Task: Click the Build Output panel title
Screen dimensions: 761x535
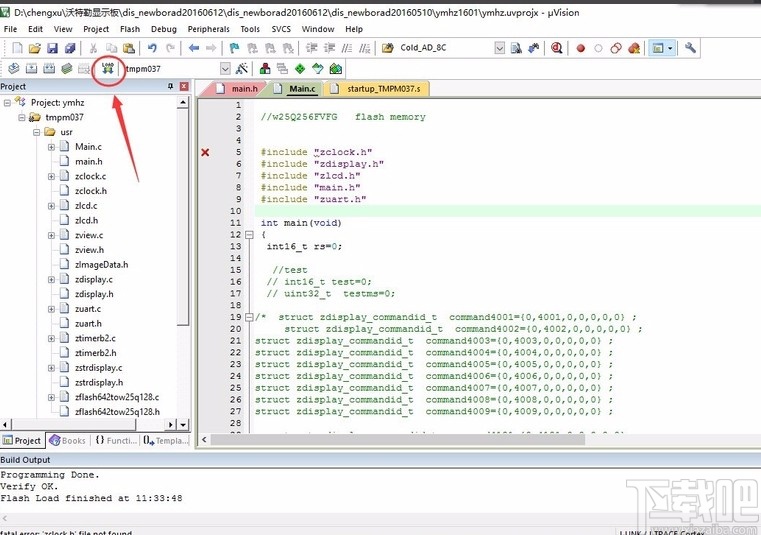Action: click(25, 460)
